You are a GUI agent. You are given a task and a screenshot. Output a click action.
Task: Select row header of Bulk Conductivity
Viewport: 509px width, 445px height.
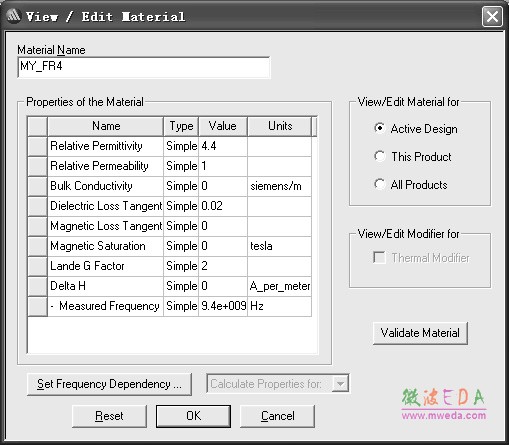[x=37, y=186]
